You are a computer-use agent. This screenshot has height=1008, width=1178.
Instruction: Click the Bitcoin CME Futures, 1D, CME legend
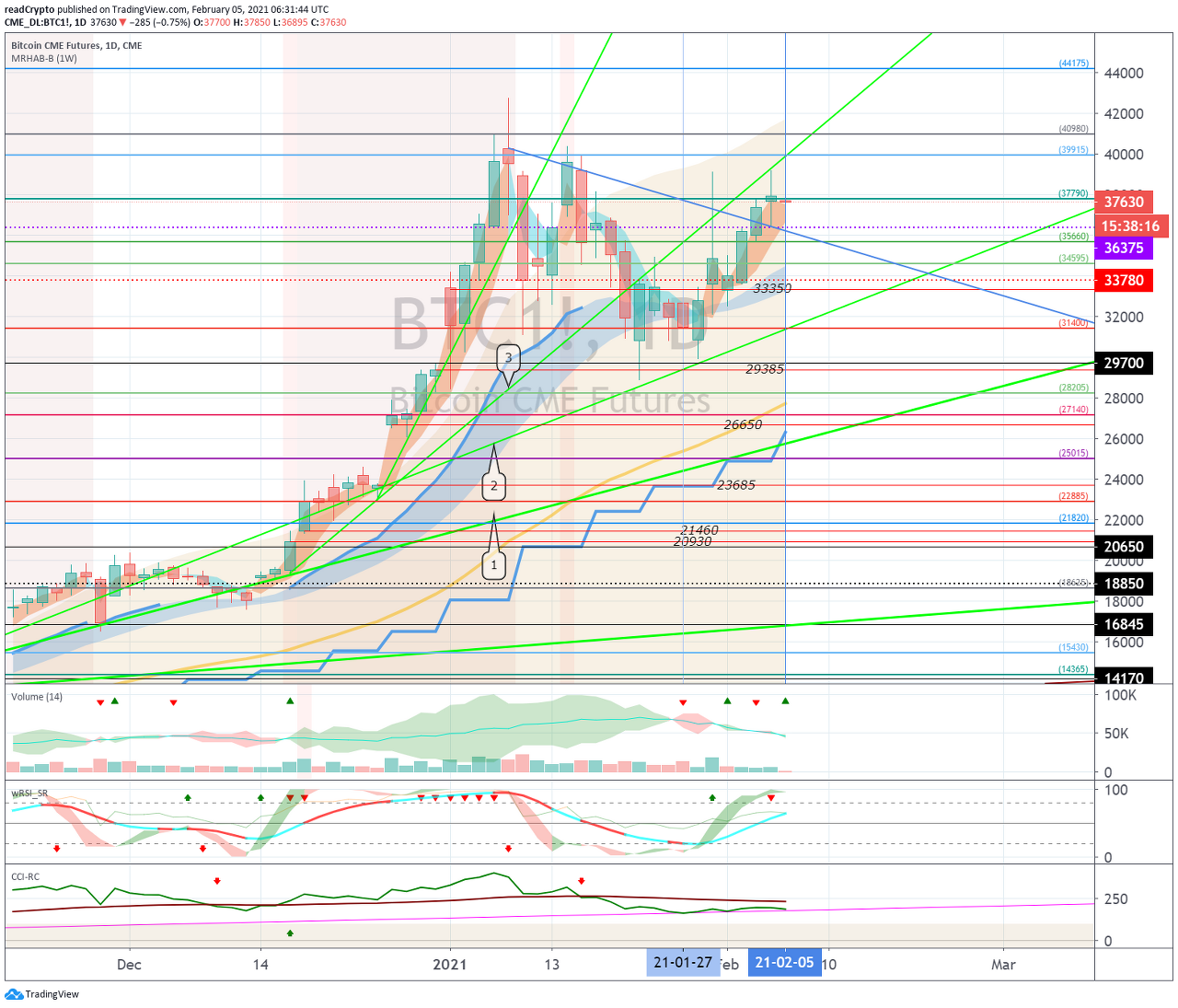click(x=76, y=45)
